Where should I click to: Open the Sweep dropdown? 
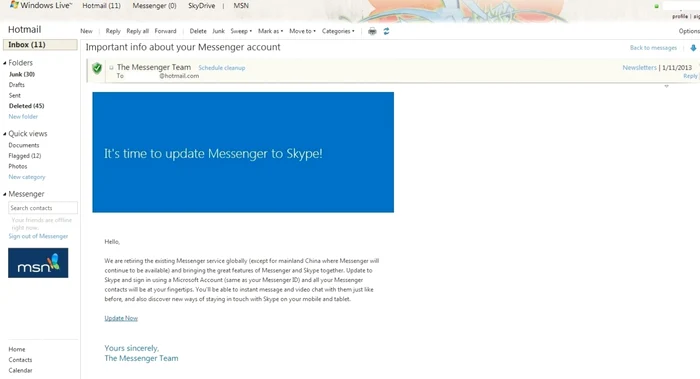[x=241, y=31]
